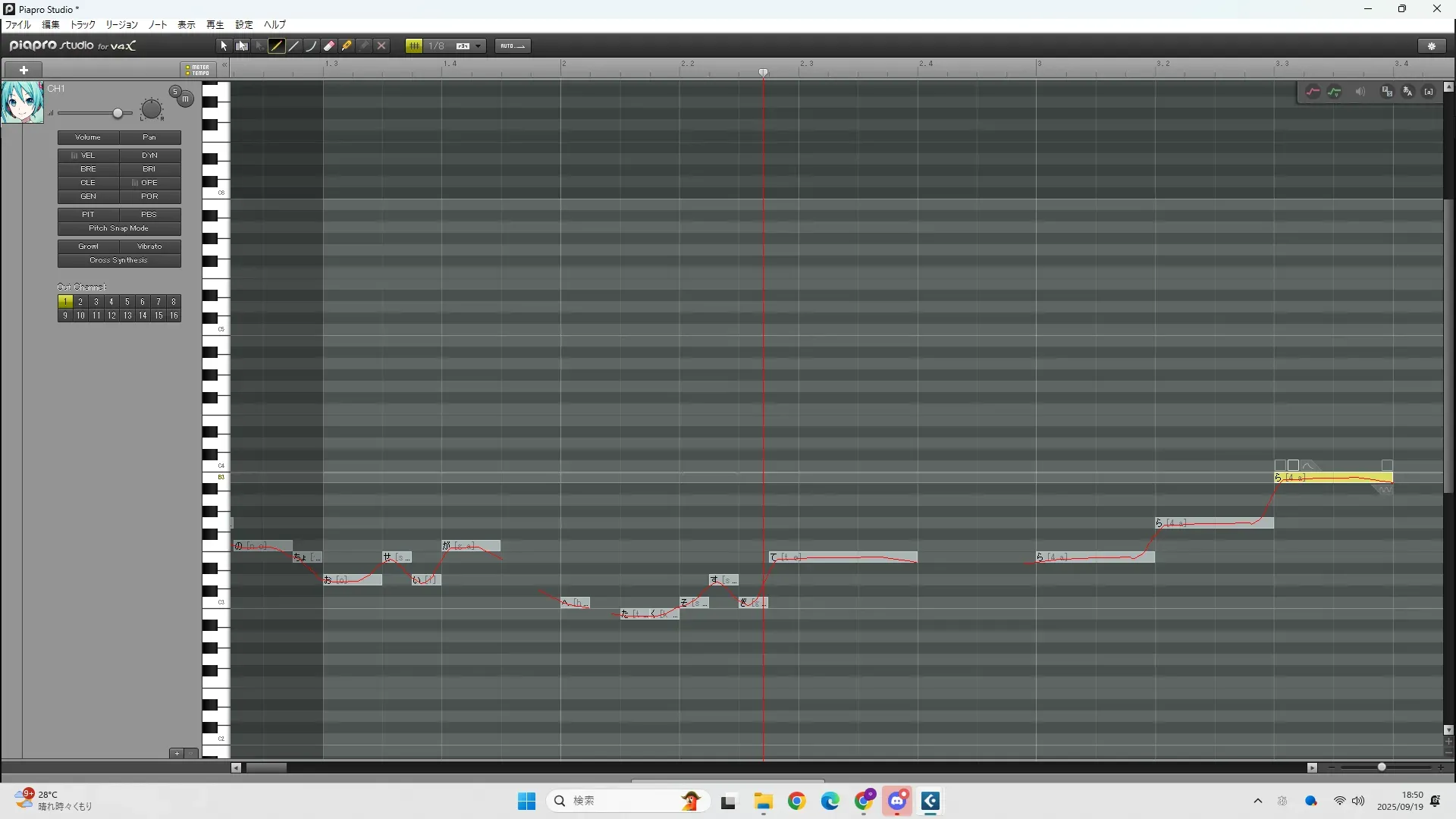The image size is (1456, 819).
Task: Toggle the track solo (S) button
Action: (x=175, y=92)
